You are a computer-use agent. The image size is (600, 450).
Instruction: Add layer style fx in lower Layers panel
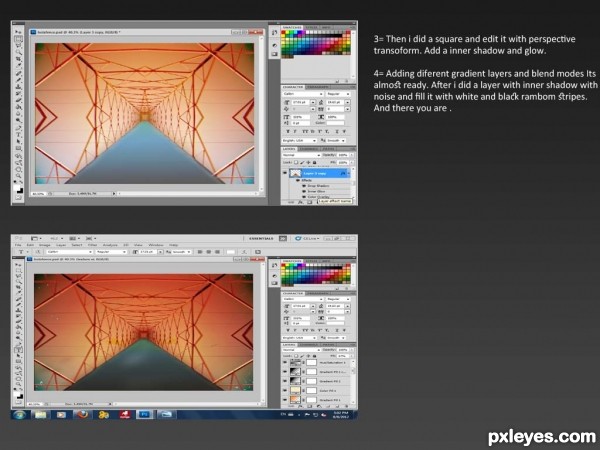(x=301, y=406)
